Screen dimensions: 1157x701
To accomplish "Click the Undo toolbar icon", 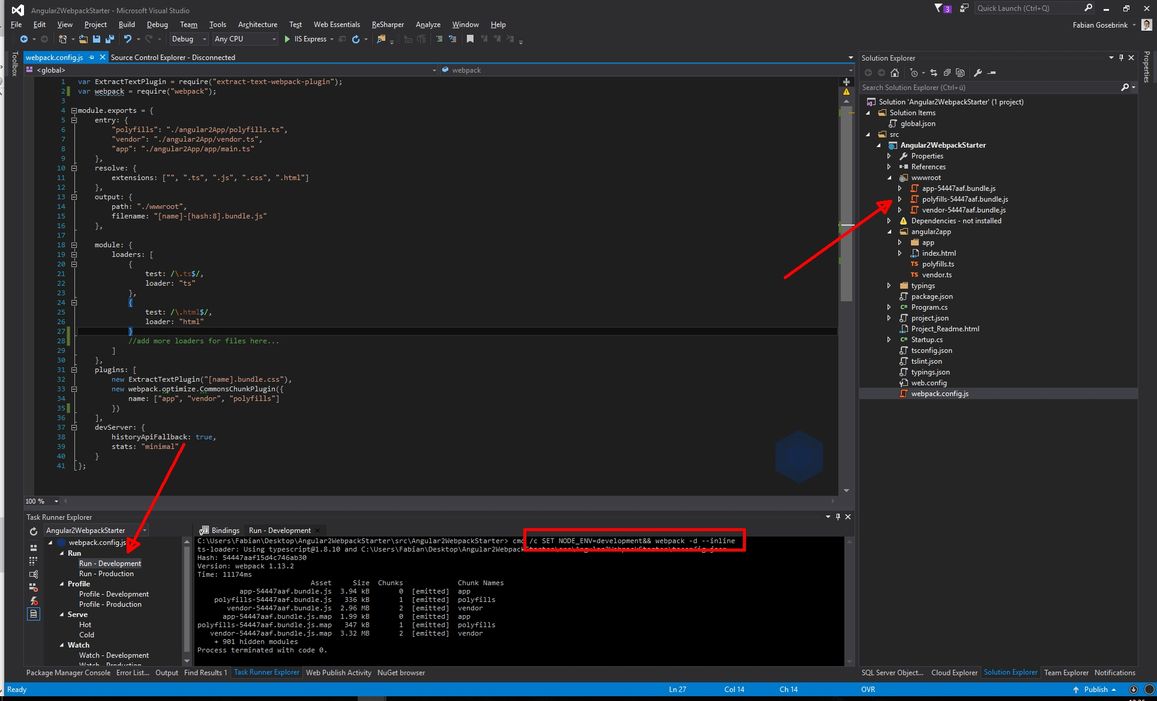I will tap(128, 39).
